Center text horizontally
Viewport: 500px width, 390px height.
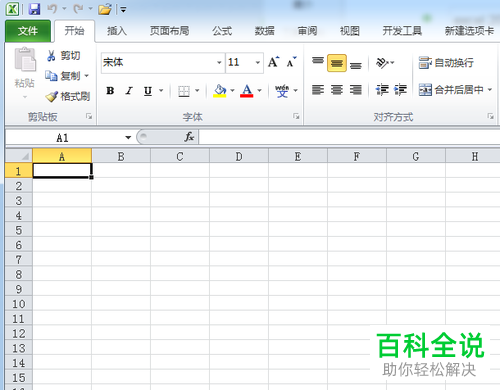pyautogui.click(x=337, y=90)
